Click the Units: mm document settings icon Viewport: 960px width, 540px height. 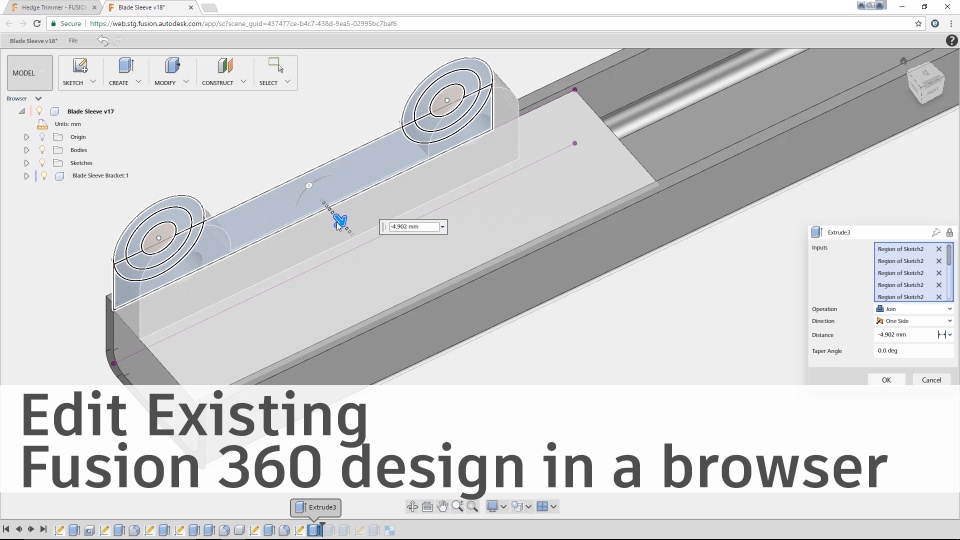[x=42, y=124]
